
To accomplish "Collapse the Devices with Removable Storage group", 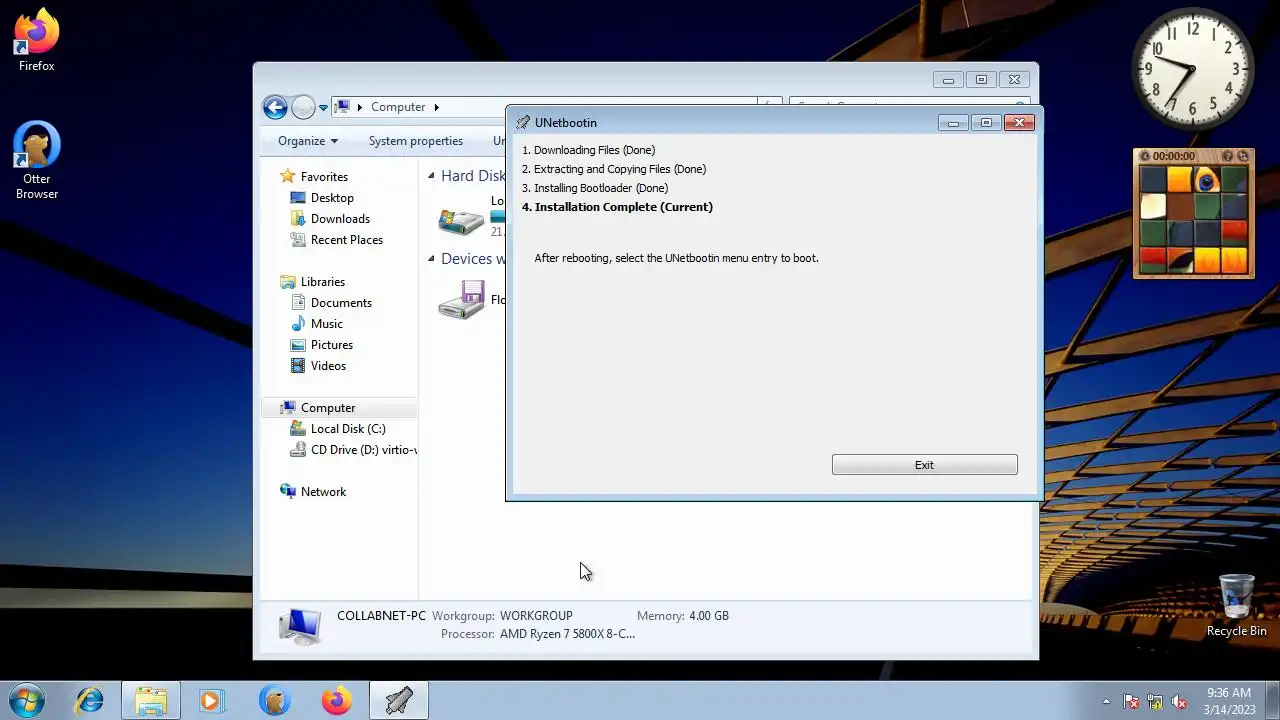I will tap(432, 259).
